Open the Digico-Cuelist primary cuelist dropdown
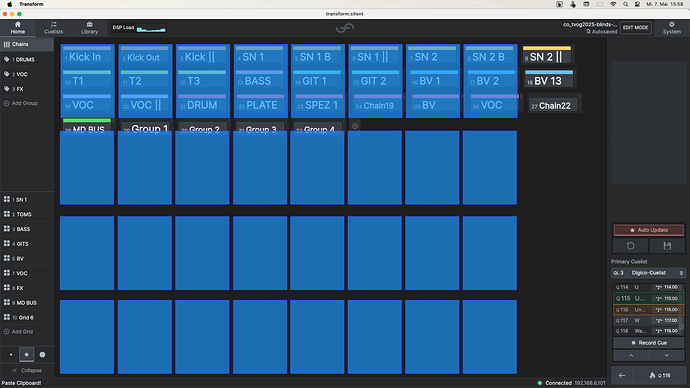 click(648, 273)
